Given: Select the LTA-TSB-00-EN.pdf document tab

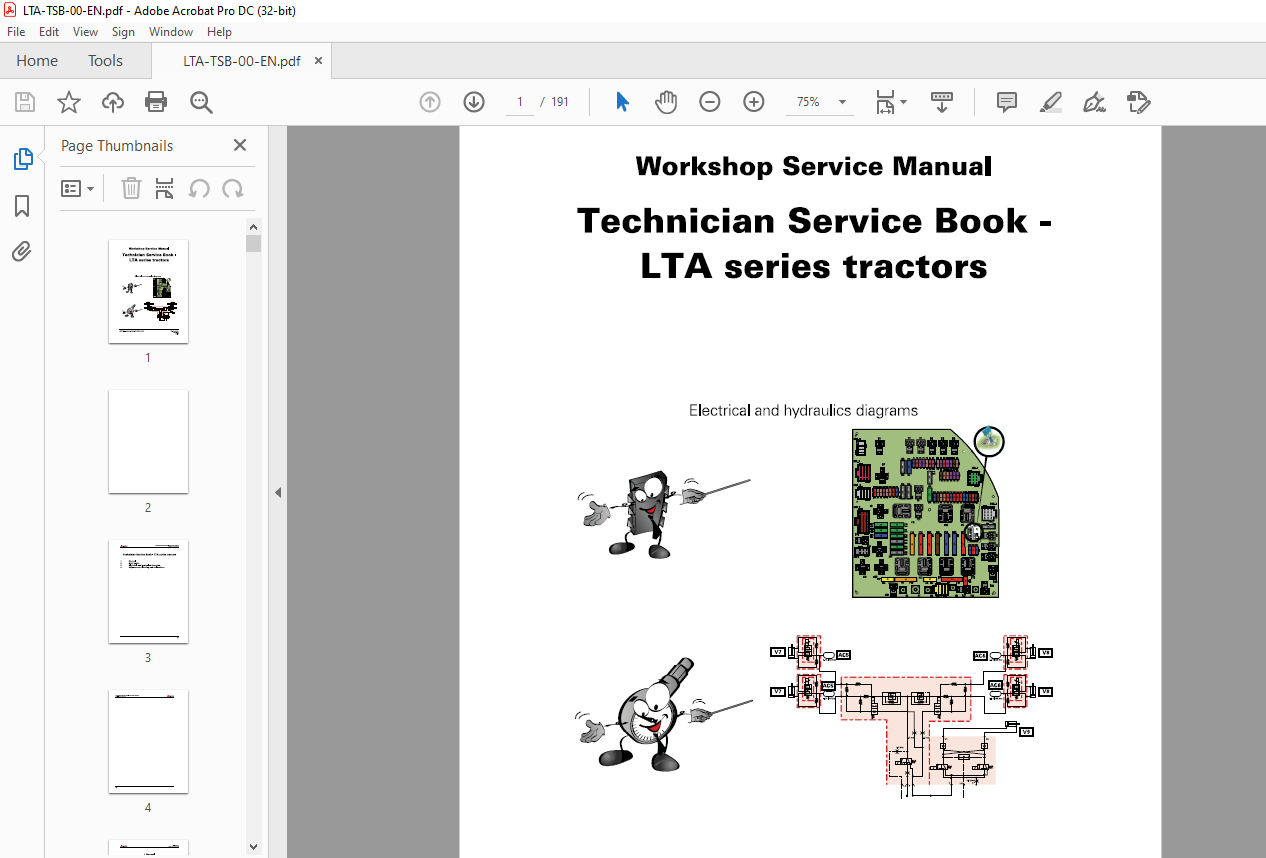Looking at the screenshot, I should (x=241, y=61).
